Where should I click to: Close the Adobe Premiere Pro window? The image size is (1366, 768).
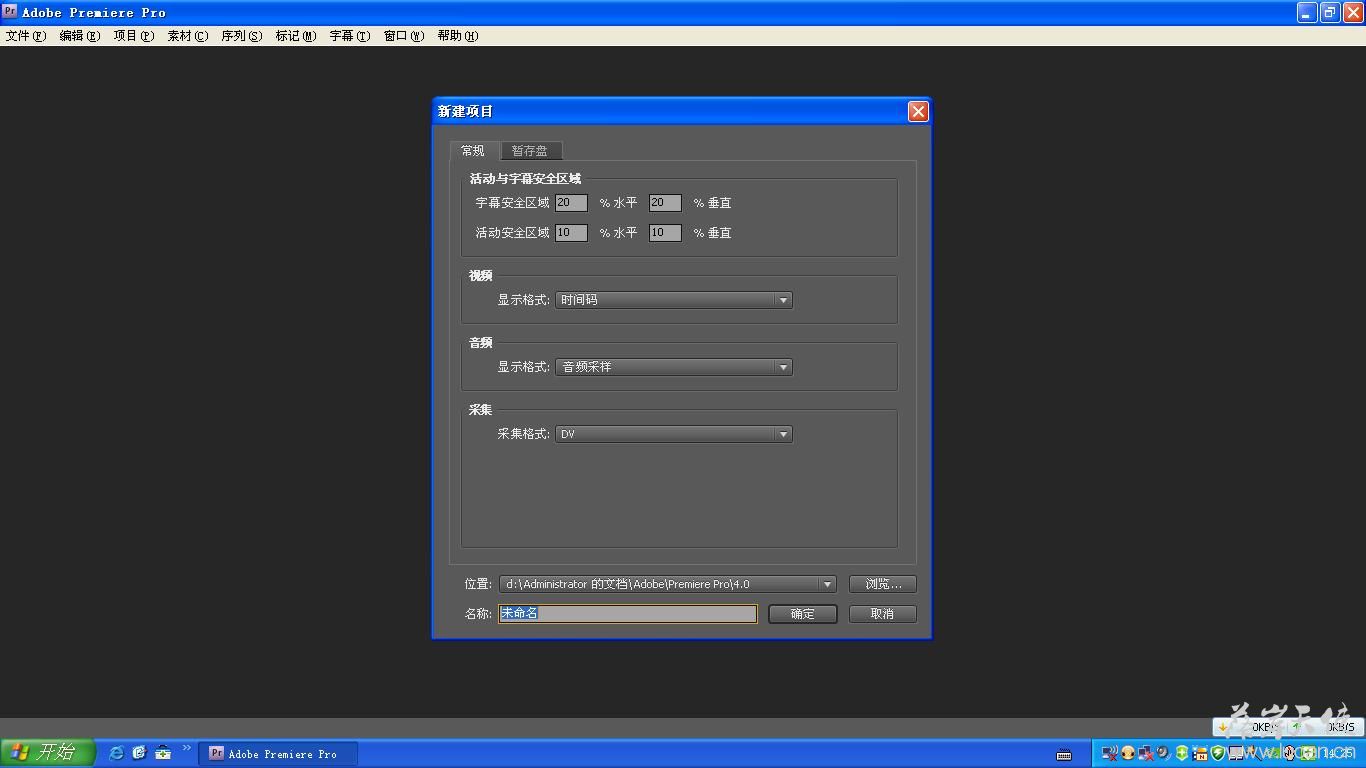[1353, 12]
